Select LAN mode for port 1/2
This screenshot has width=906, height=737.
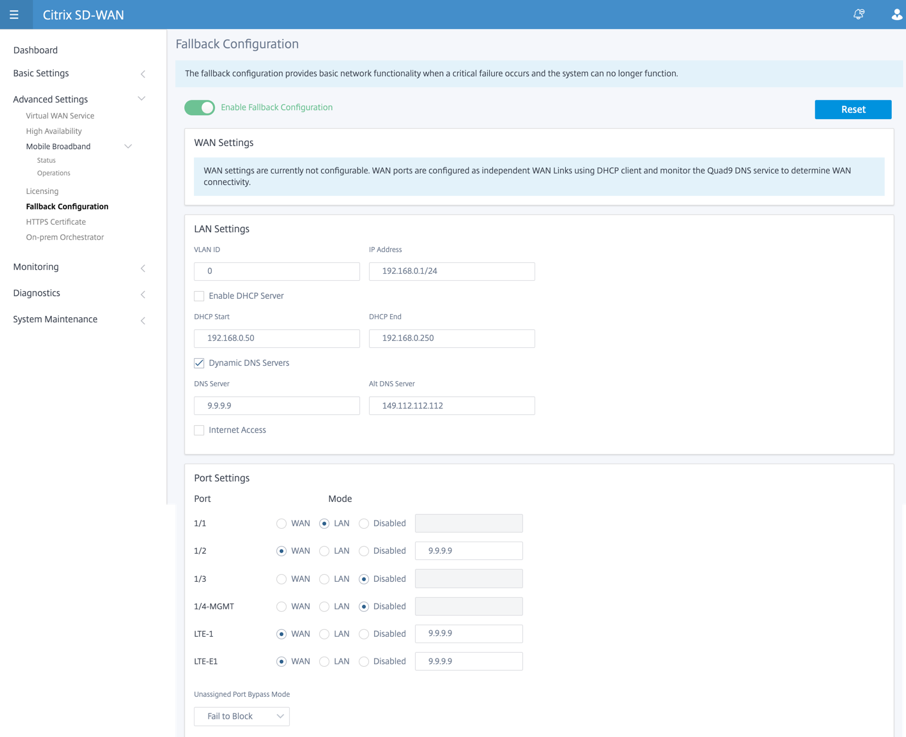click(x=324, y=551)
